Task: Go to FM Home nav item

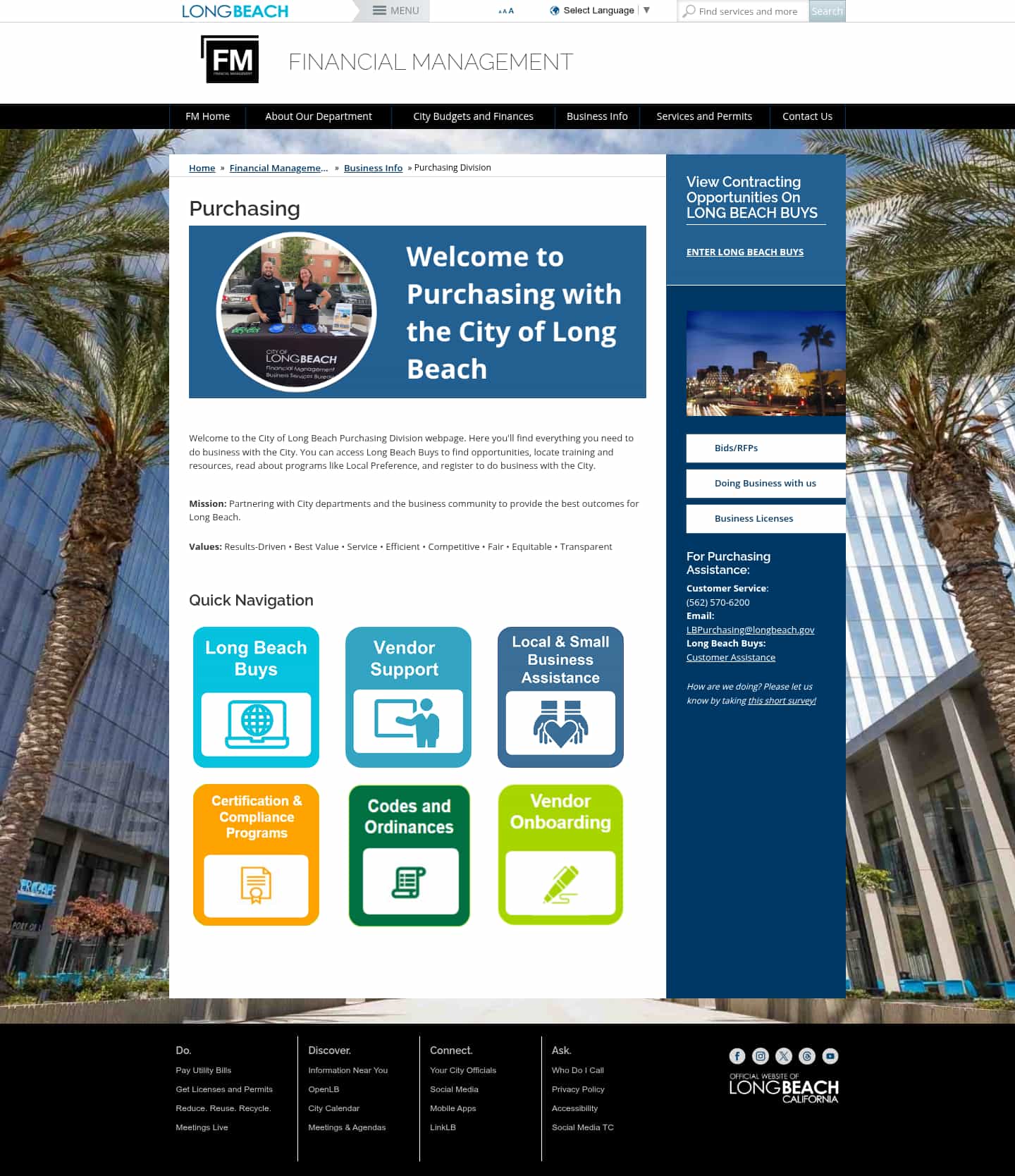Action: pos(207,116)
